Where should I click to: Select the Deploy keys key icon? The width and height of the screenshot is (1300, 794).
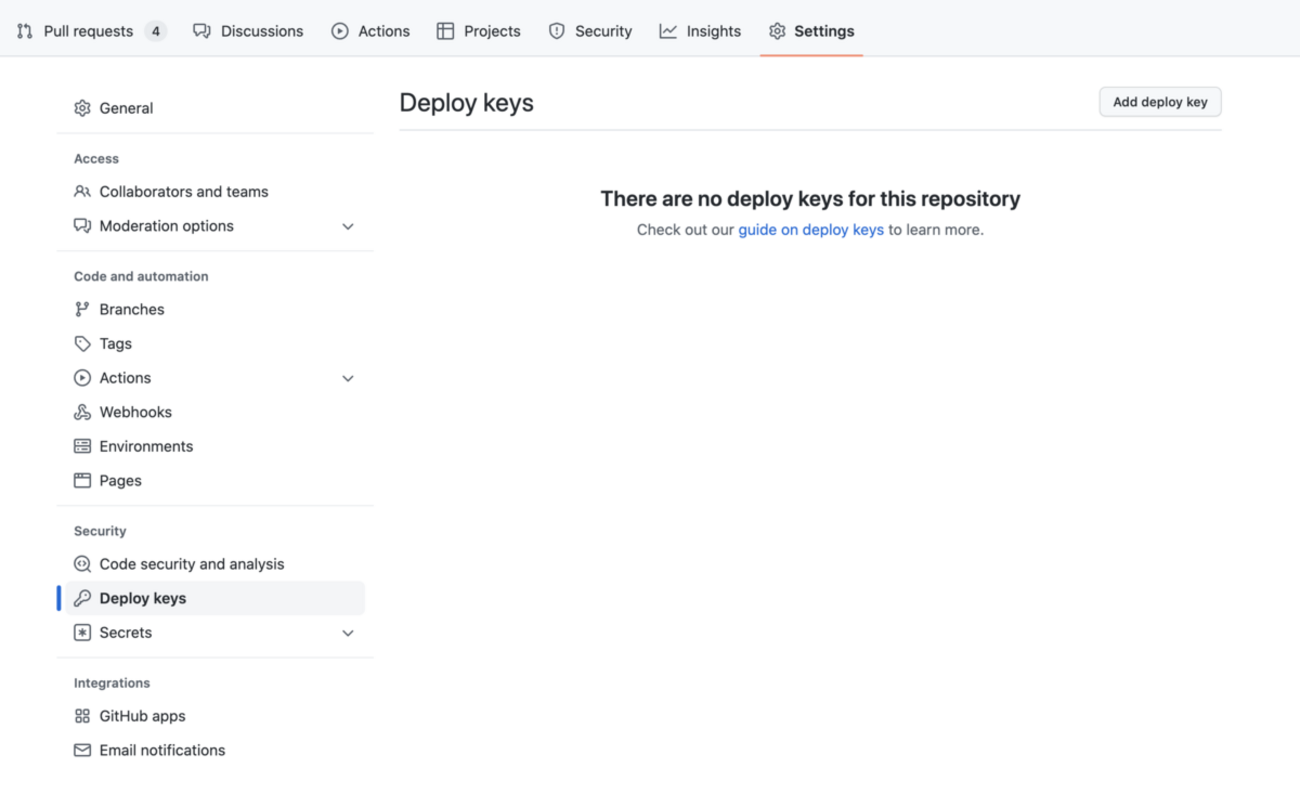[82, 597]
